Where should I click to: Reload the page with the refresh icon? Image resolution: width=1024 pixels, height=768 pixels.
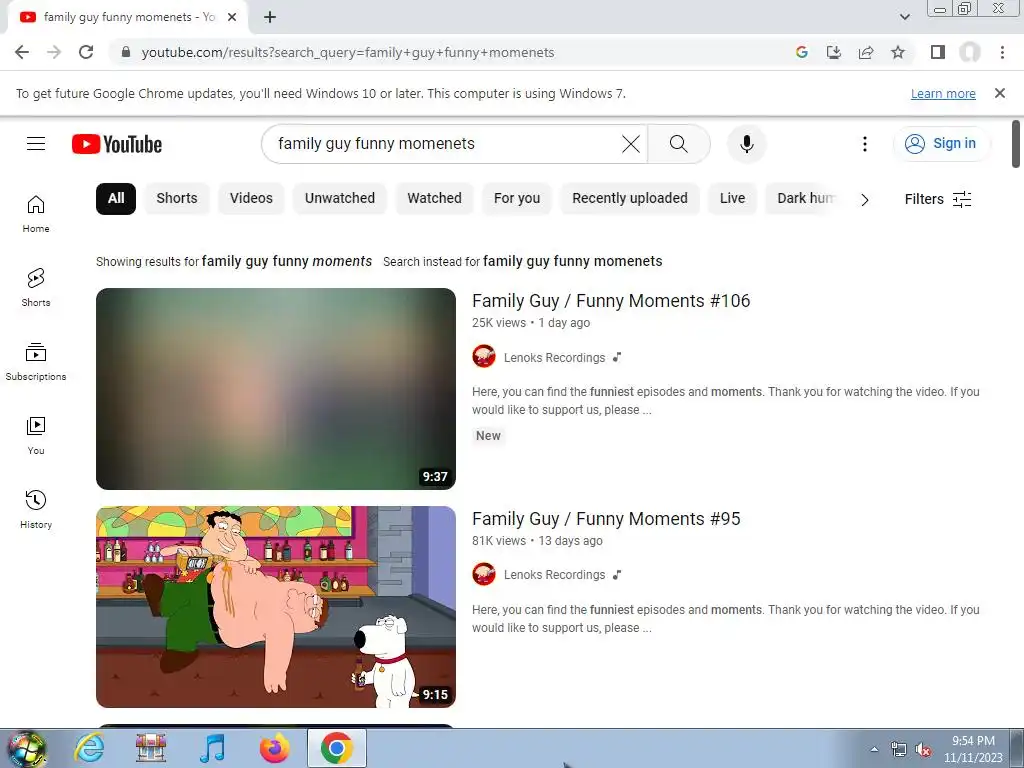point(86,52)
